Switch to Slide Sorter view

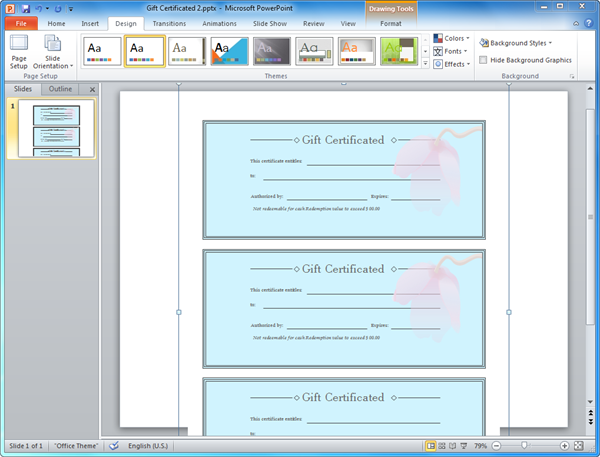pyautogui.click(x=443, y=445)
